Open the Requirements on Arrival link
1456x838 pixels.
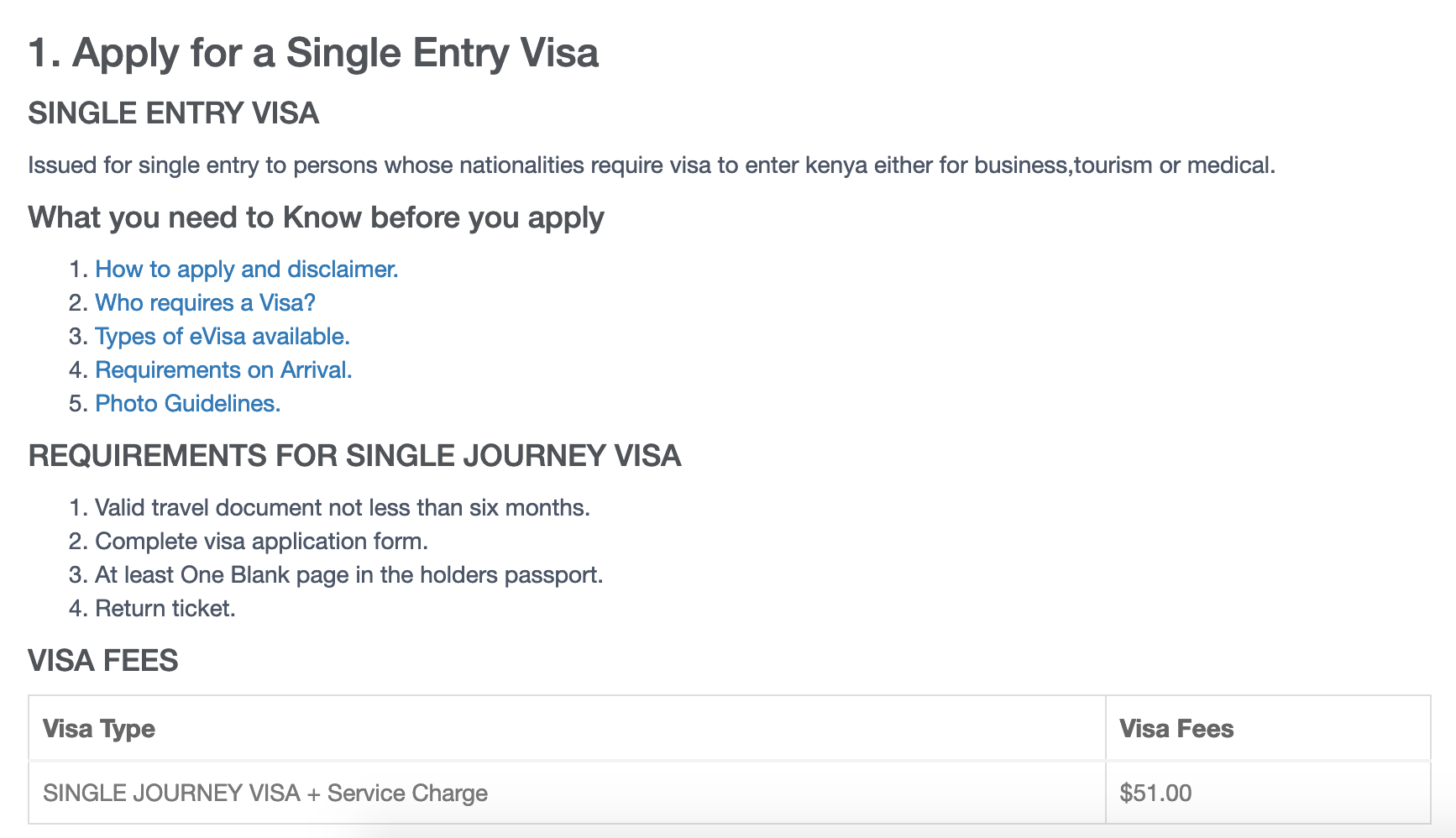tap(223, 370)
